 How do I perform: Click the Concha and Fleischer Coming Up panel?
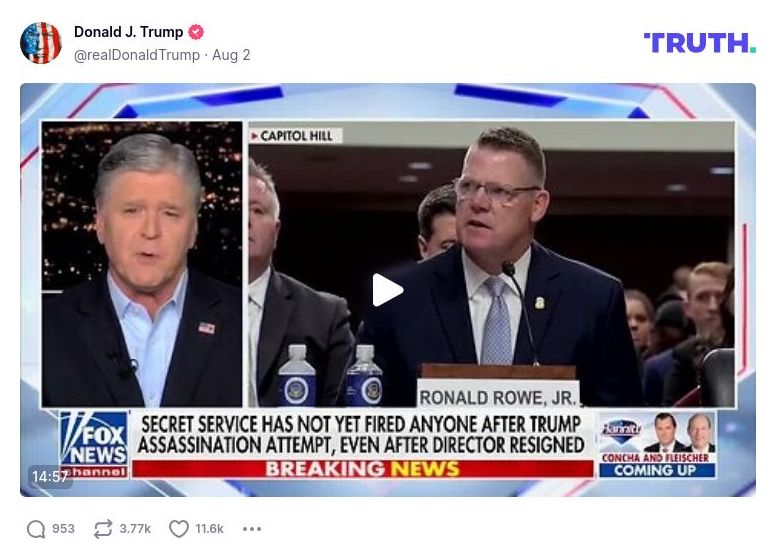pyautogui.click(x=658, y=445)
